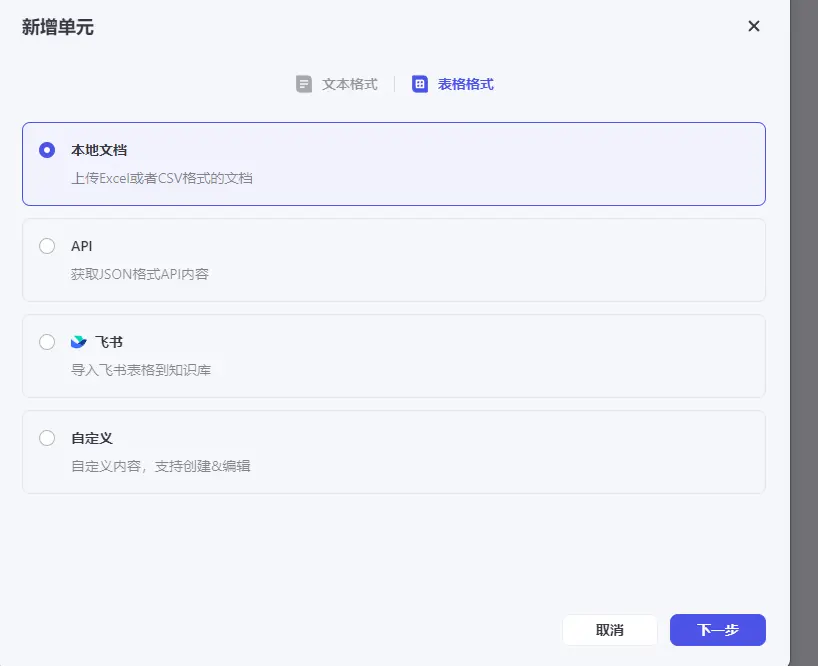The width and height of the screenshot is (818, 666).
Task: Click the 表格格式 table icon
Action: [x=420, y=84]
